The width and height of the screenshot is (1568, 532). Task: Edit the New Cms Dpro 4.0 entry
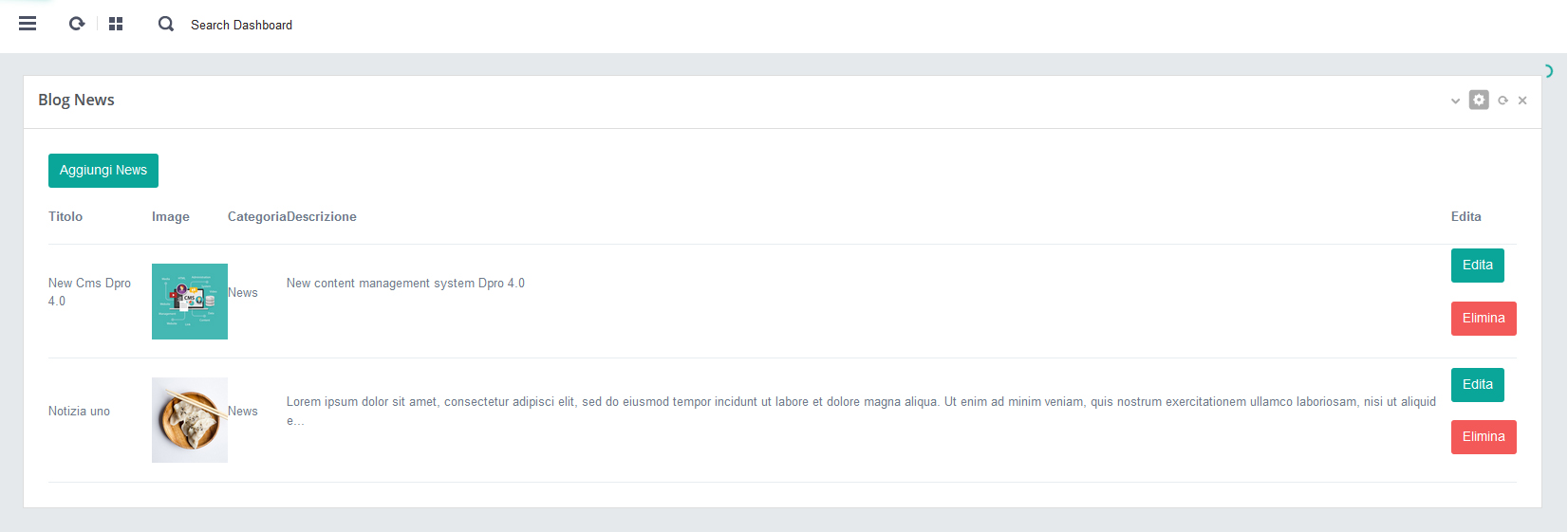(1477, 266)
